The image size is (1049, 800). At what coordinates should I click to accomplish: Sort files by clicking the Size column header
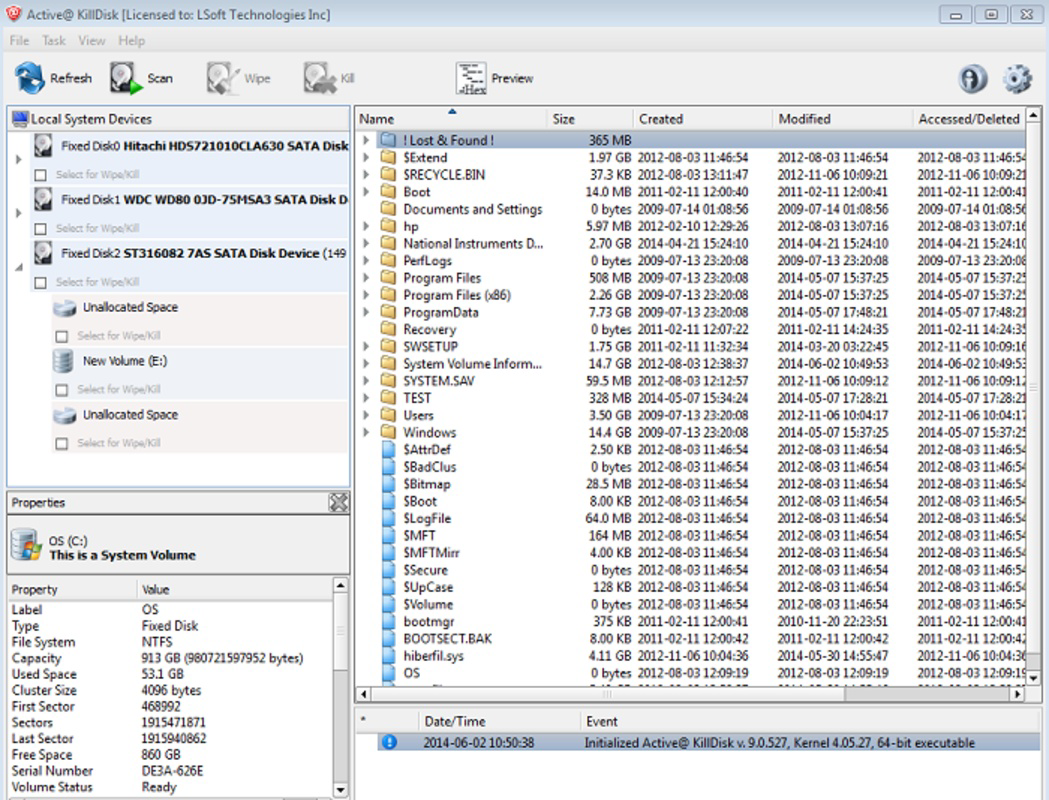pyautogui.click(x=562, y=118)
